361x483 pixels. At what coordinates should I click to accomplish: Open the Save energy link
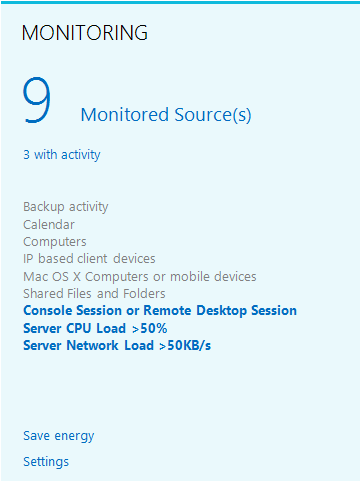(59, 436)
